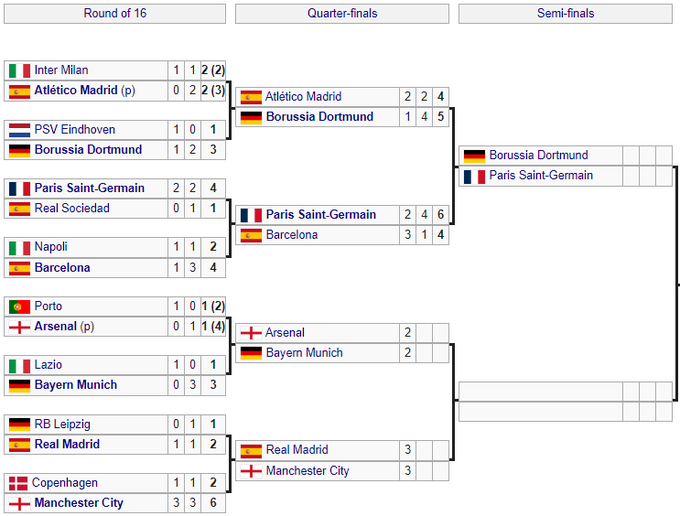
Task: Click the Quarter-finals column header
Action: (x=342, y=13)
